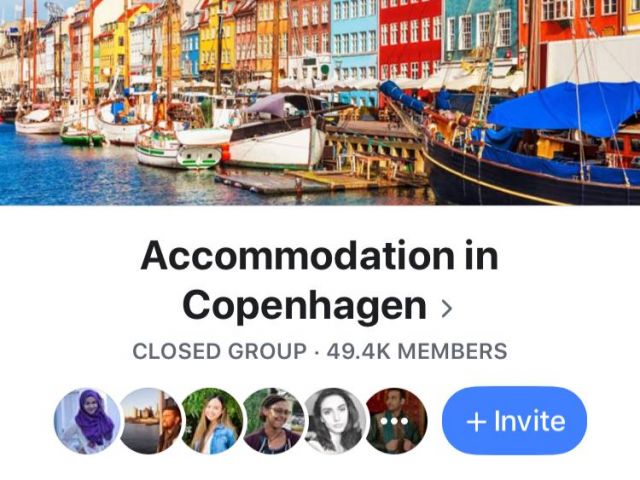Select the waterfront skyline member avatar

tap(150, 421)
